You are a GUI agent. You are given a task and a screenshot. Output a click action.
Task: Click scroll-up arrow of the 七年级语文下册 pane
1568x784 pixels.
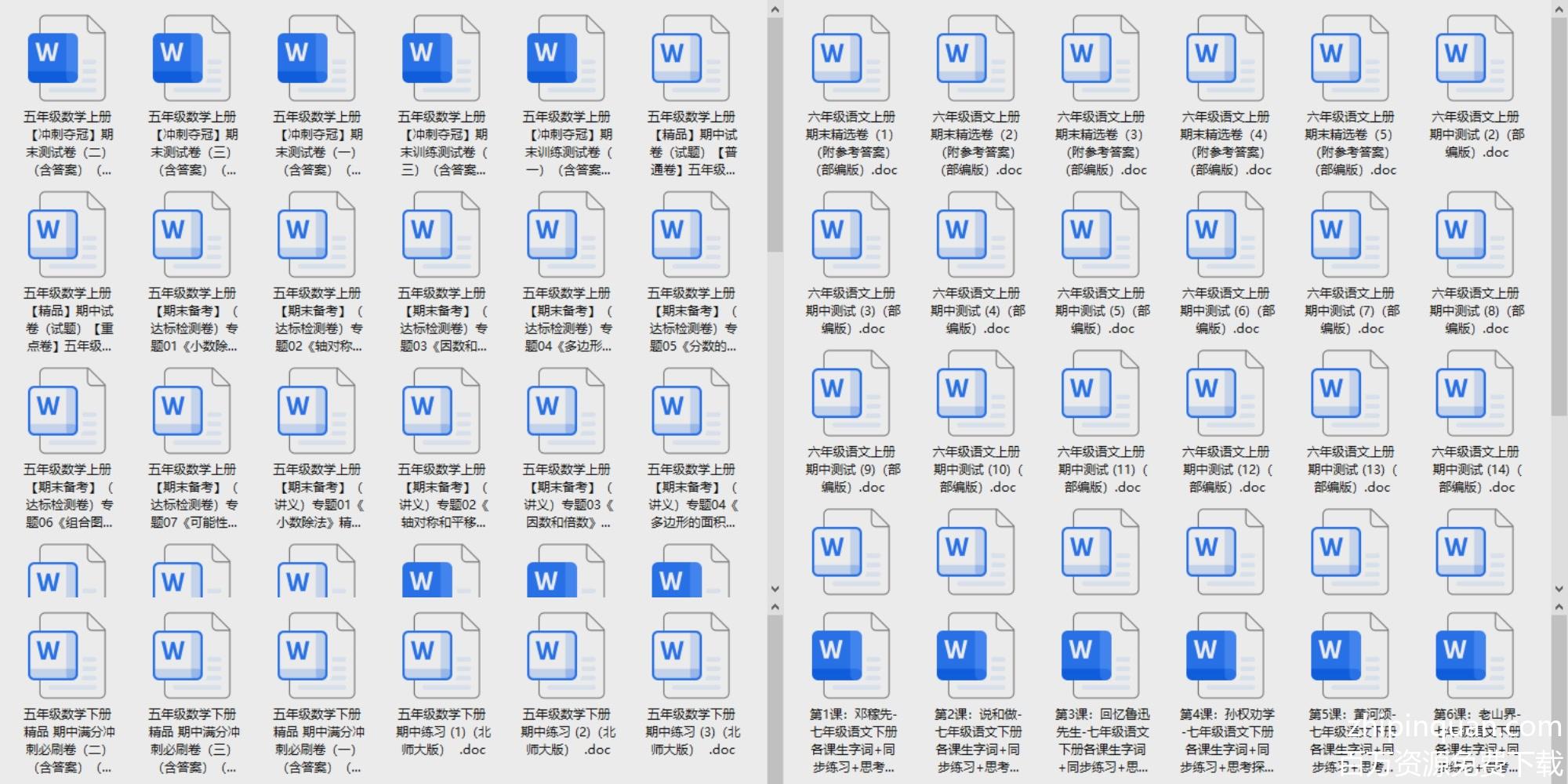[1559, 607]
